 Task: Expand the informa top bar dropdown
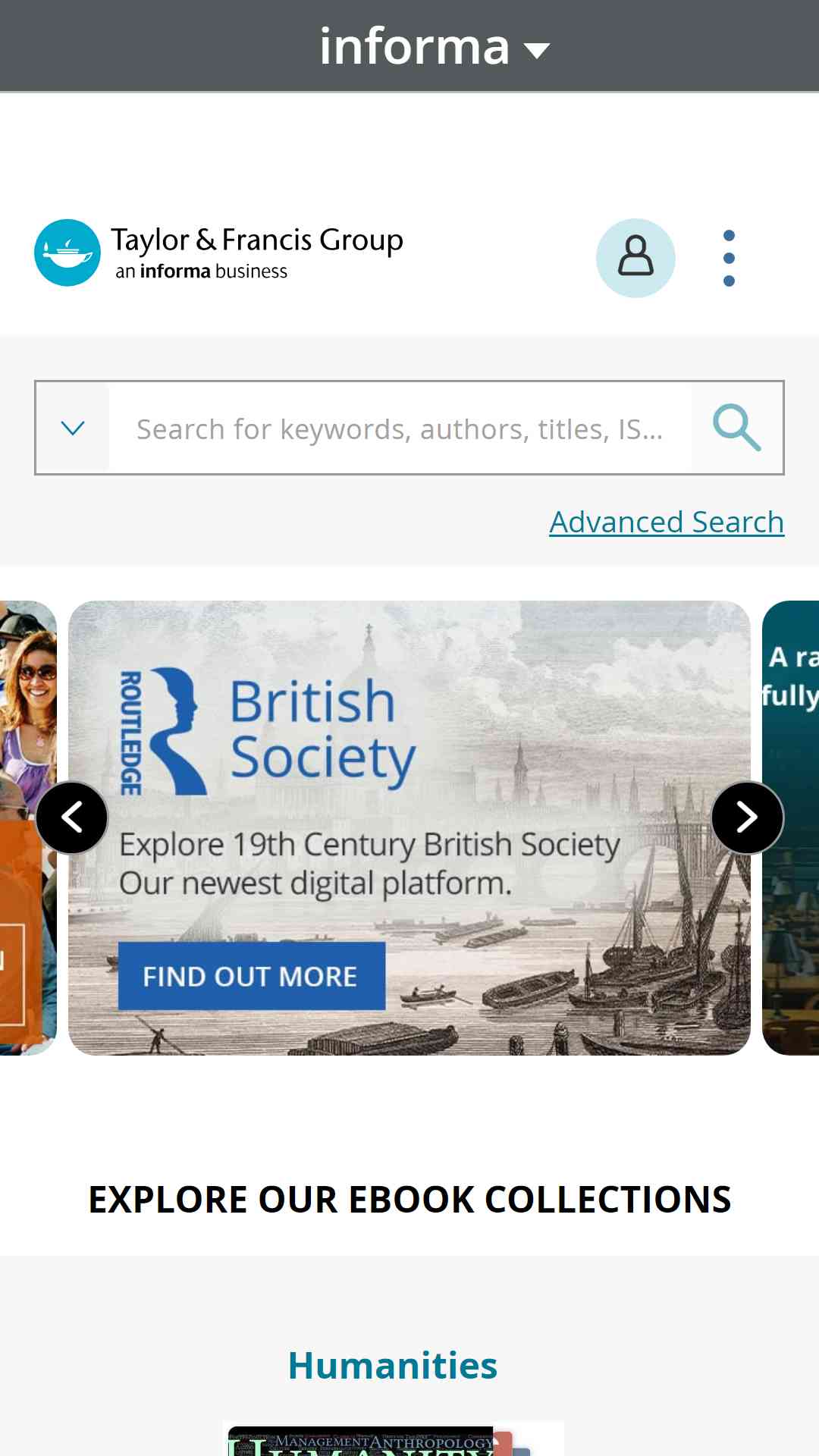pos(538,50)
